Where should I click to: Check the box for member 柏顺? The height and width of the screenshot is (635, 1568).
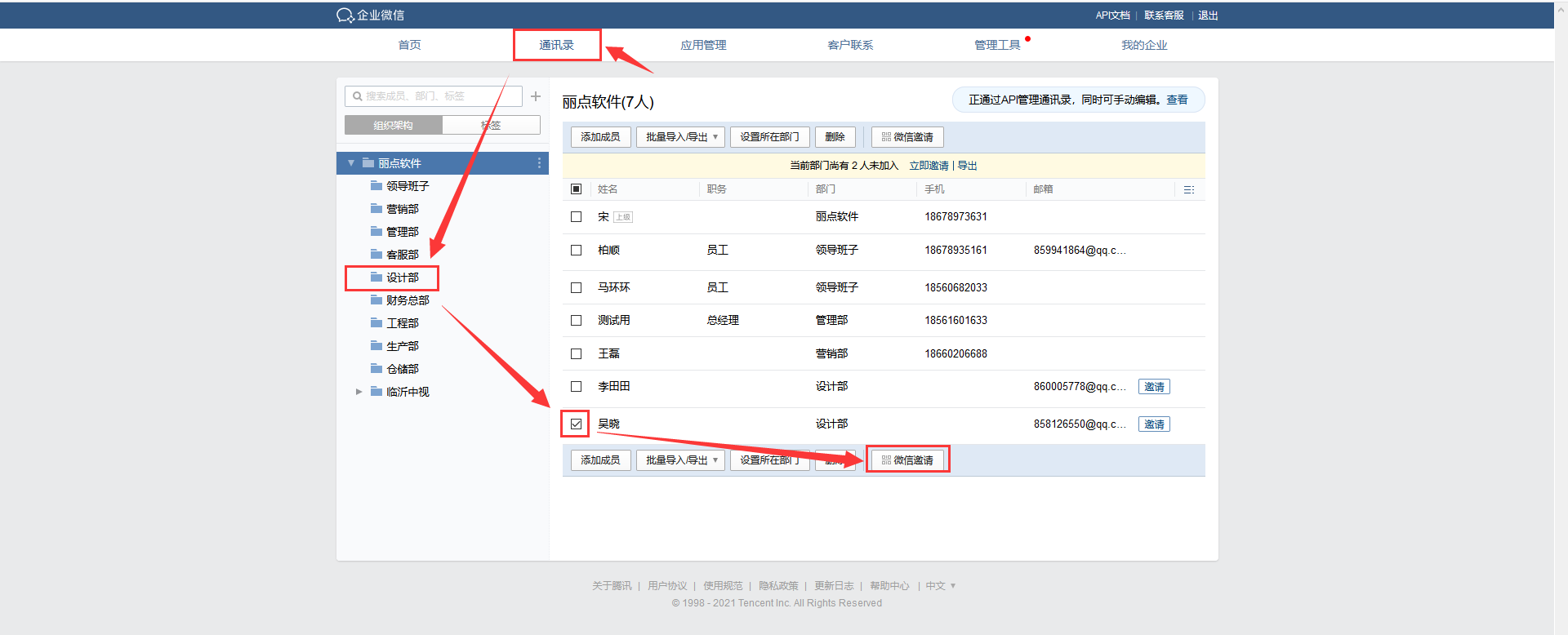click(576, 251)
